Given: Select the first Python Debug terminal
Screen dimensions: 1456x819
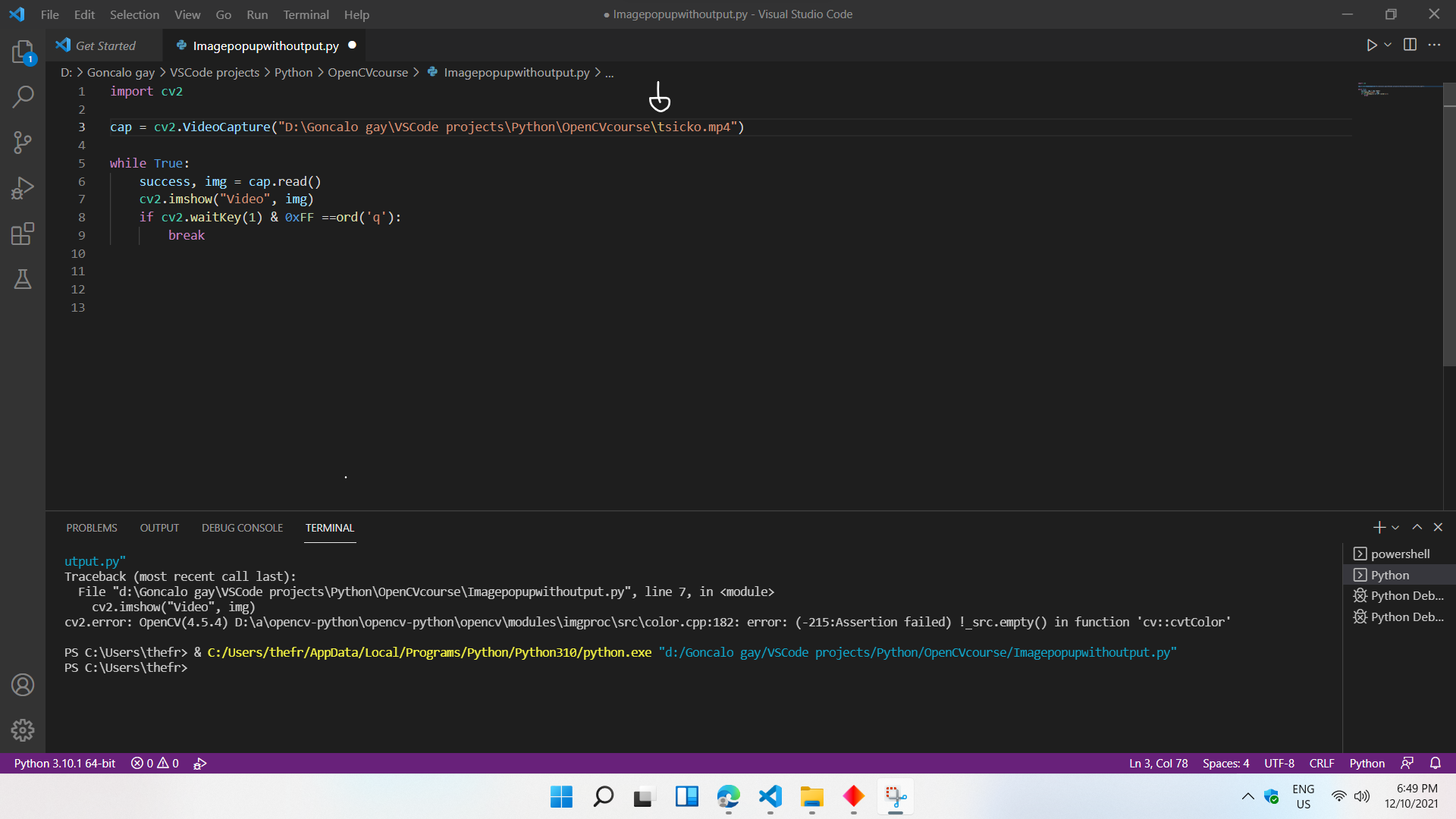Looking at the screenshot, I should coord(1399,595).
